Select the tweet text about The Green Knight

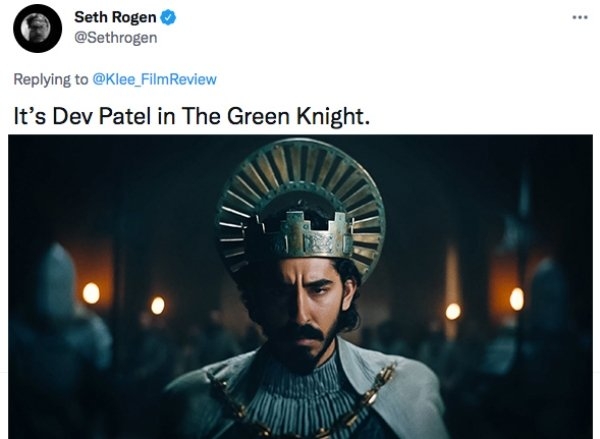point(191,114)
